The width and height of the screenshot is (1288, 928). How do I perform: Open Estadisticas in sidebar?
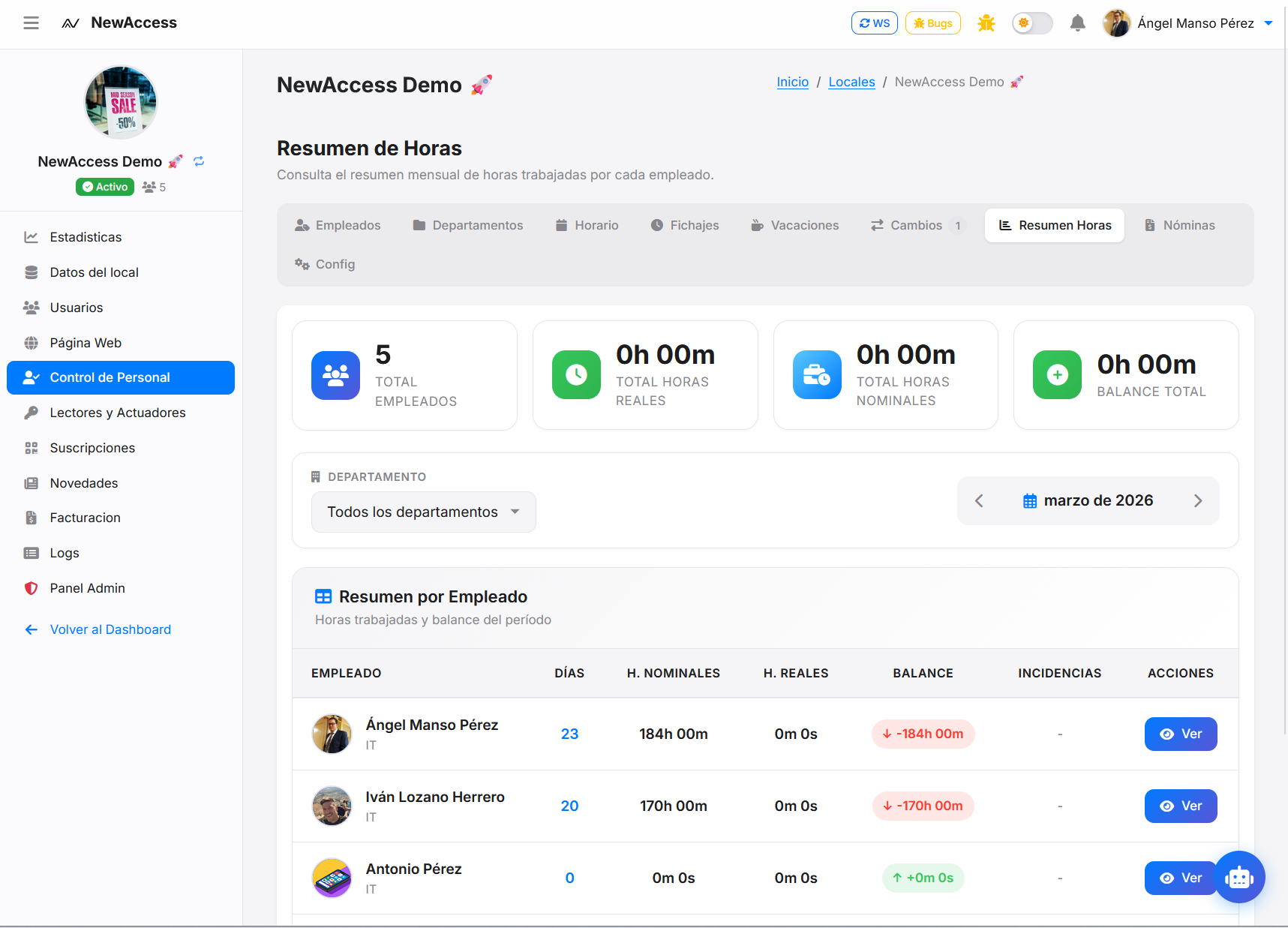coord(121,238)
